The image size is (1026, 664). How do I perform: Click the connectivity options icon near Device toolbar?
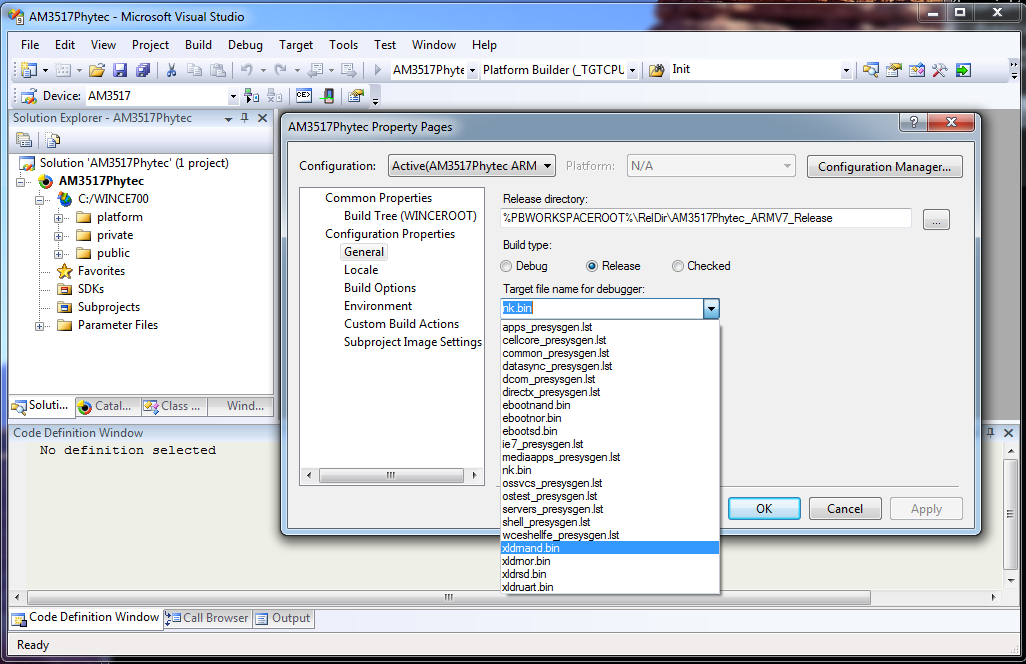tap(356, 96)
